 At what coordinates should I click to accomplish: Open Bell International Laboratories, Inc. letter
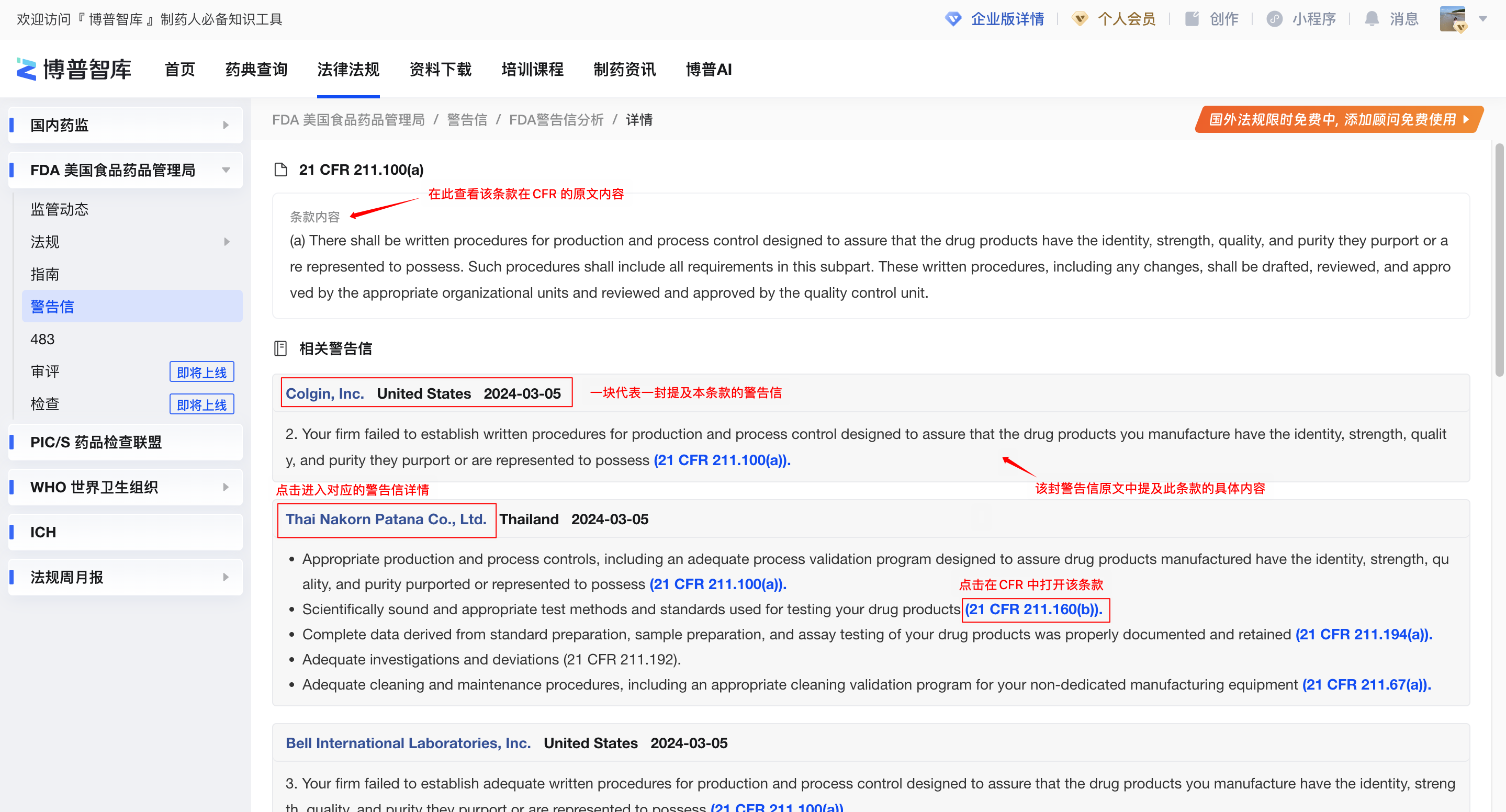pos(408,743)
